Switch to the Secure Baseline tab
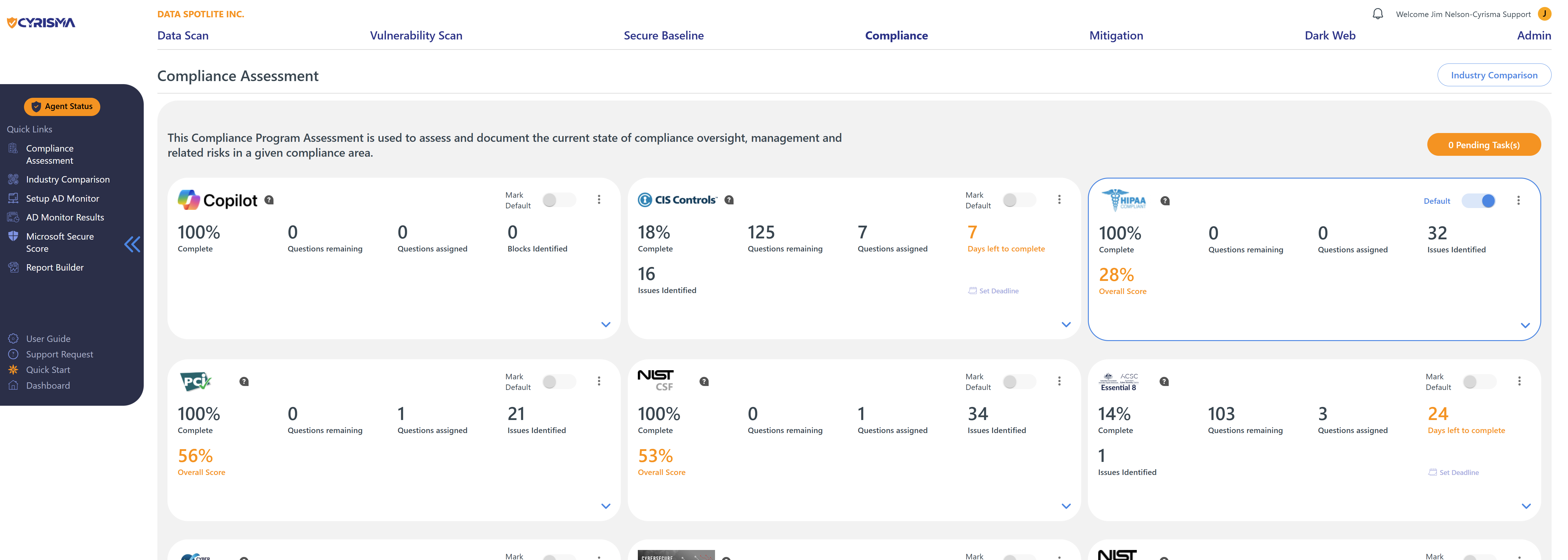This screenshot has height=560, width=1568. (663, 35)
